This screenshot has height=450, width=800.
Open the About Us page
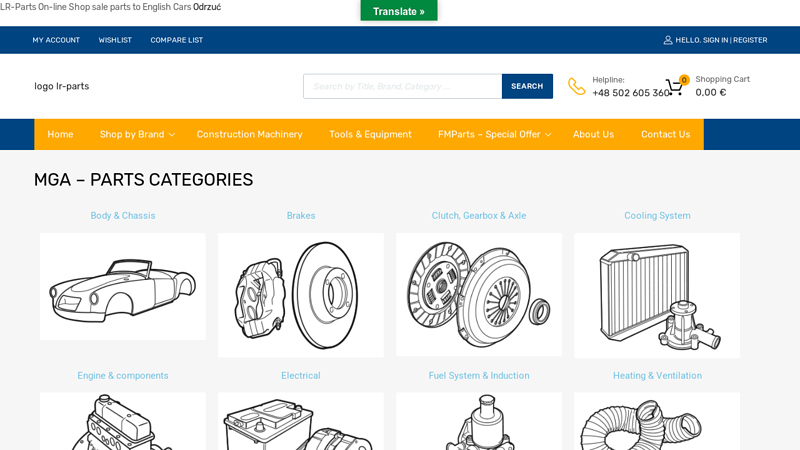tap(593, 134)
